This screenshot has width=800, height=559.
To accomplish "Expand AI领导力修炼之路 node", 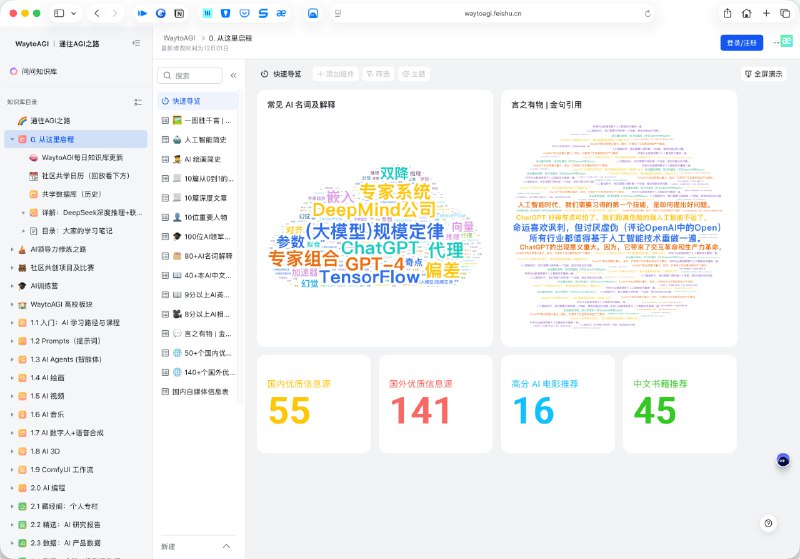I will [12, 249].
